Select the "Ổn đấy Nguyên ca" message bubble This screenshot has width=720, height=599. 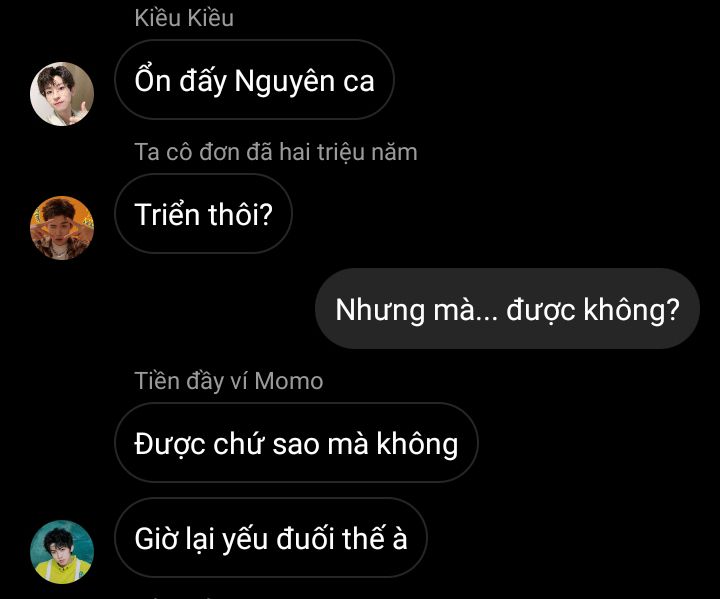(x=254, y=81)
